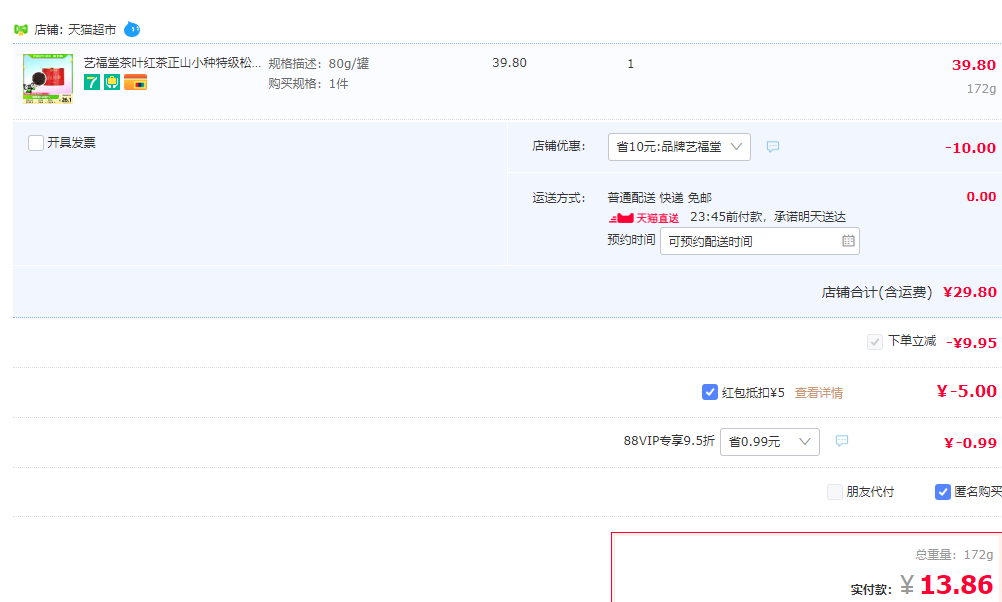
Task: Click the shipping fee amount 0.00
Action: pos(981,196)
